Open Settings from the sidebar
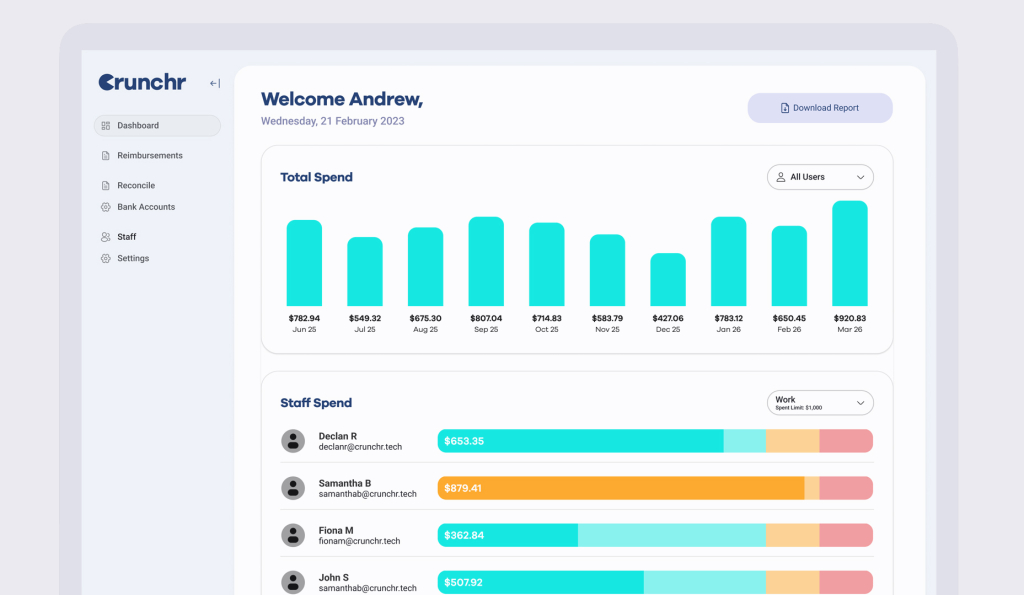 click(x=133, y=259)
